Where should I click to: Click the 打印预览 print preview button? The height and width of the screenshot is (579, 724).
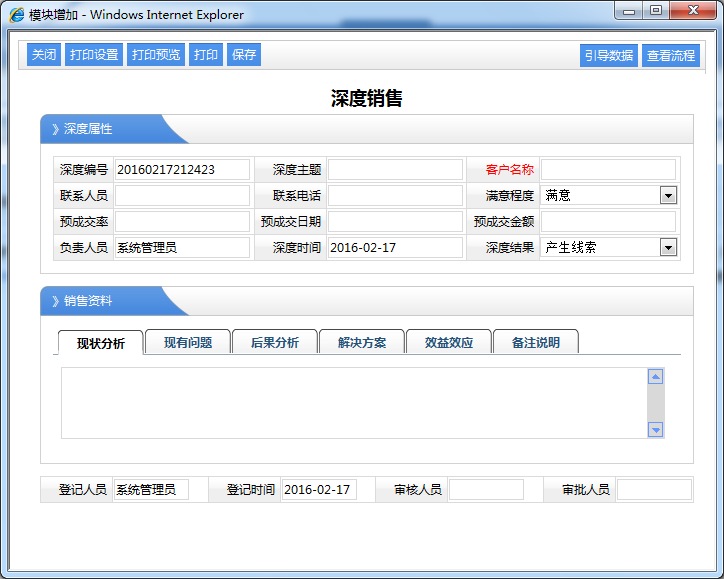[x=156, y=55]
